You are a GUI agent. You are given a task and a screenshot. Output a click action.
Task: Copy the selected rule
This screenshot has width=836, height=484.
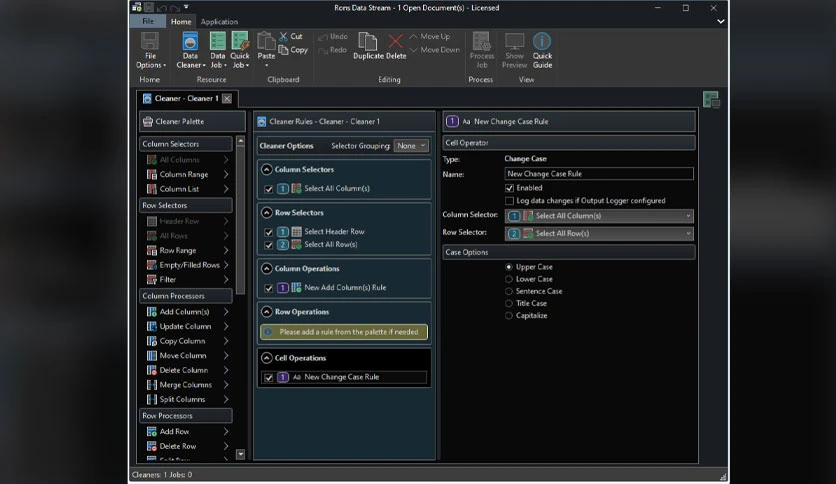pyautogui.click(x=293, y=50)
